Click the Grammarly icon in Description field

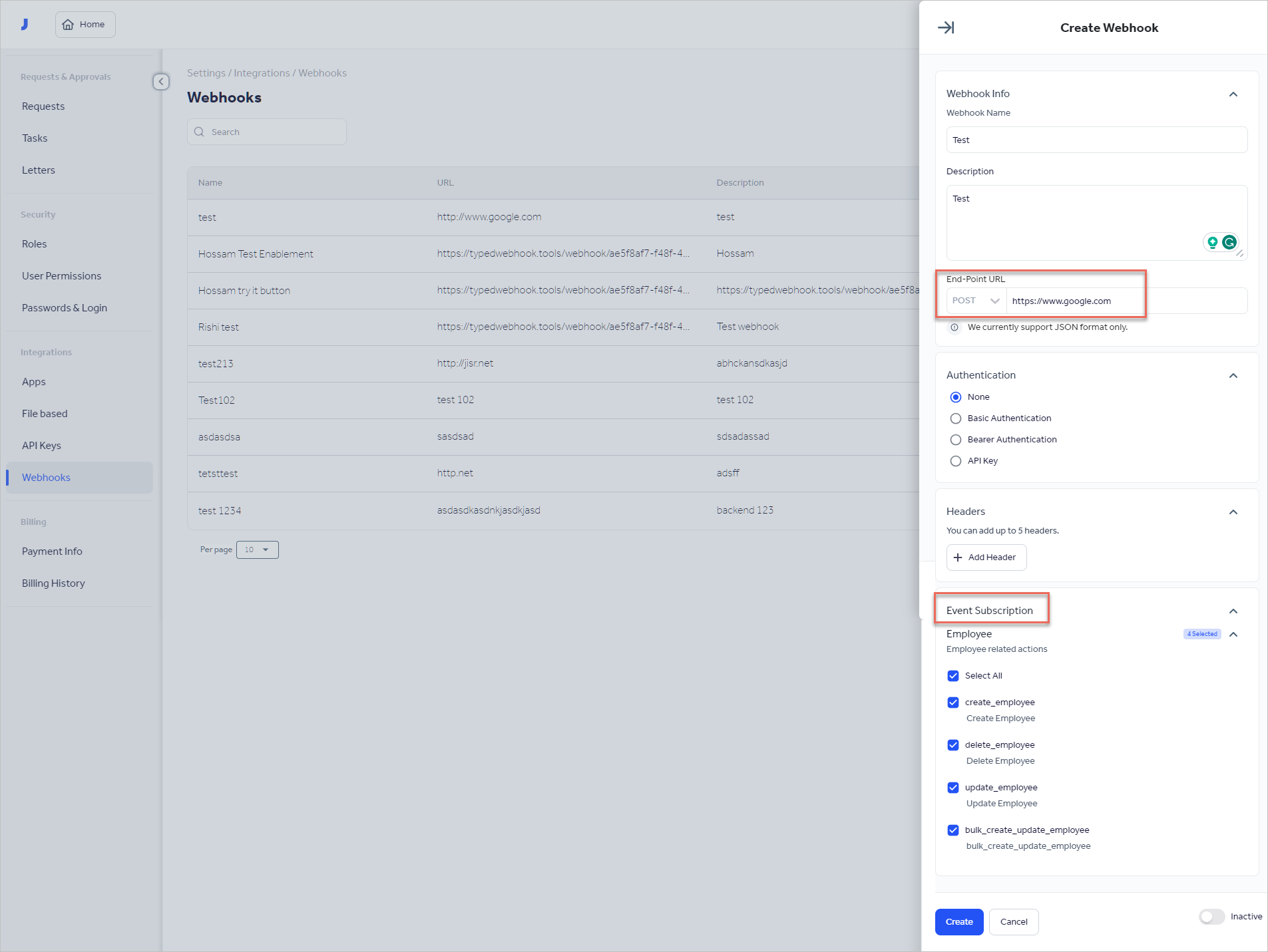(x=1231, y=242)
